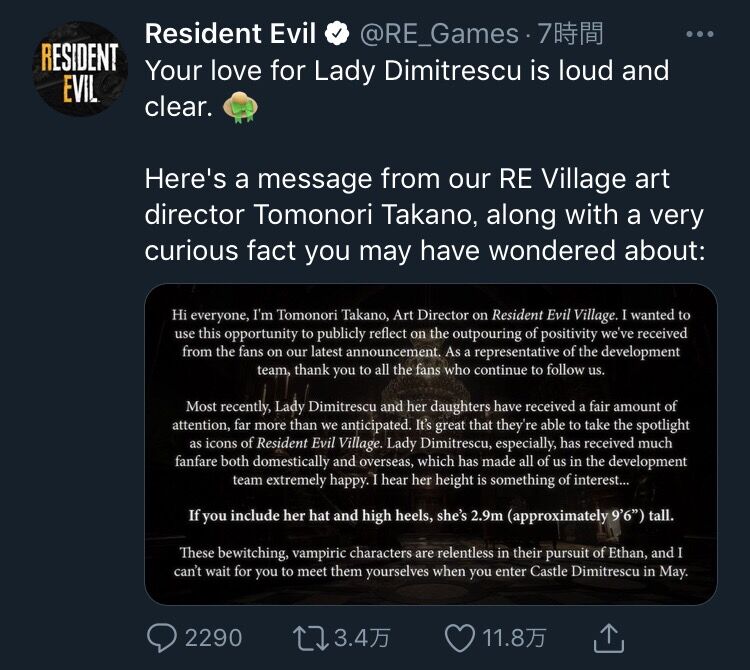Open the Resident Evil profile avatar
750x670 pixels.
[79, 69]
